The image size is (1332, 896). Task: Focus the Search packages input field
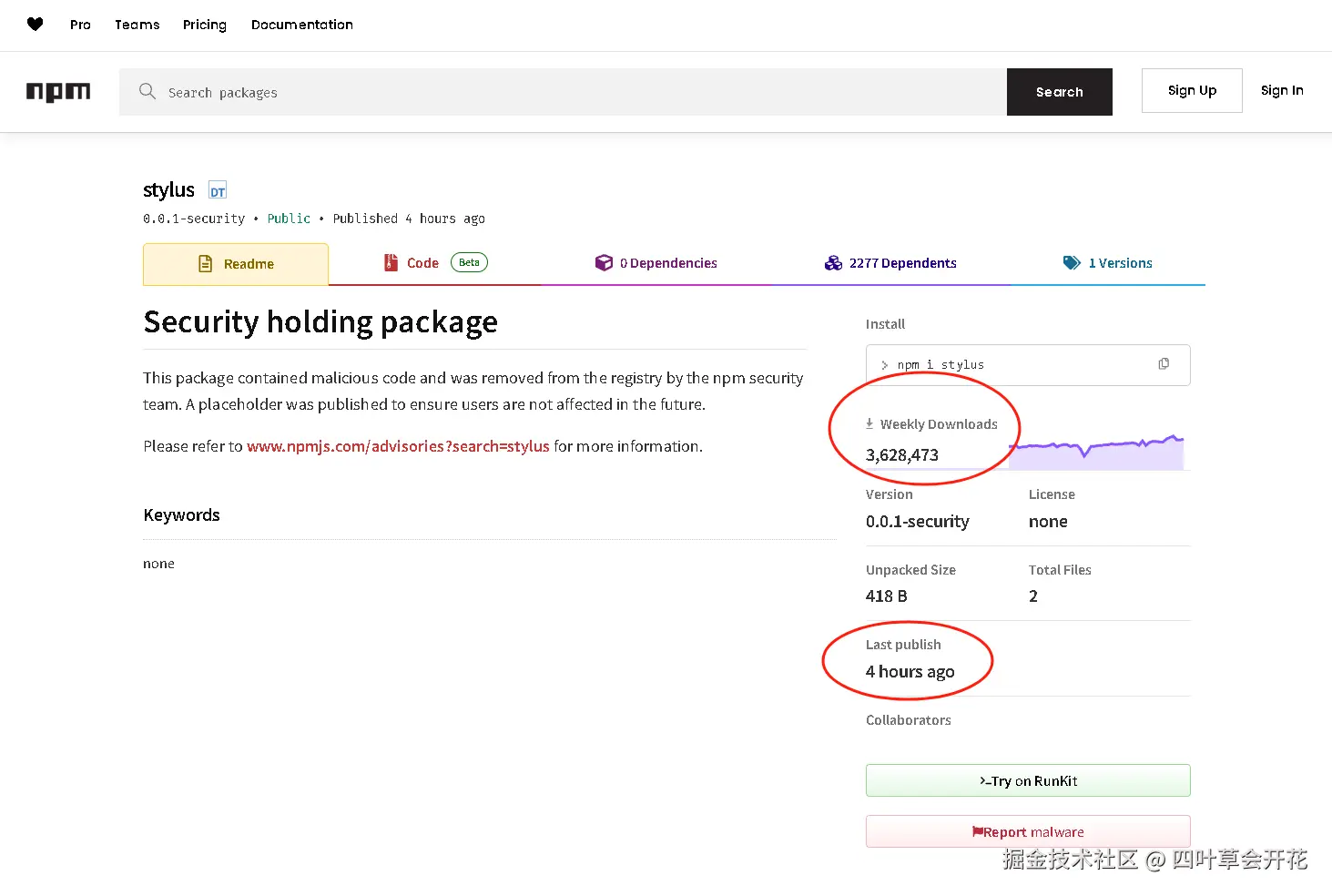(x=583, y=92)
